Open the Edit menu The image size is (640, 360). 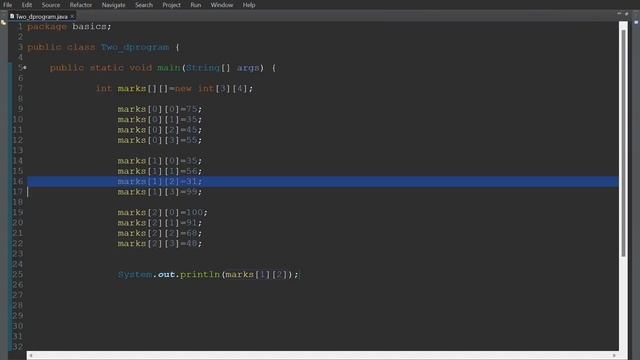click(x=27, y=5)
